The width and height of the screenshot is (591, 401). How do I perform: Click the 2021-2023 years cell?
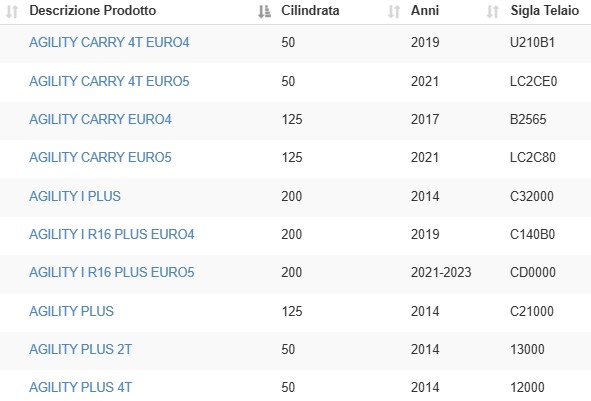[441, 272]
